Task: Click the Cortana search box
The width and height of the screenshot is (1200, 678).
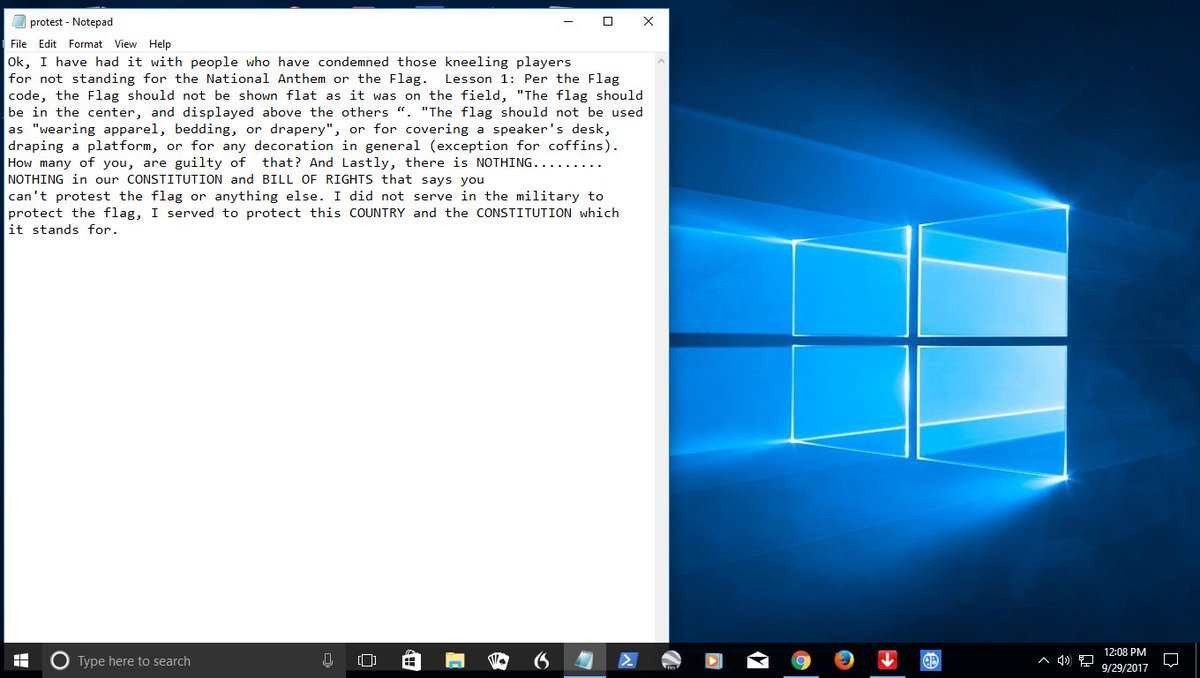Action: tap(194, 660)
